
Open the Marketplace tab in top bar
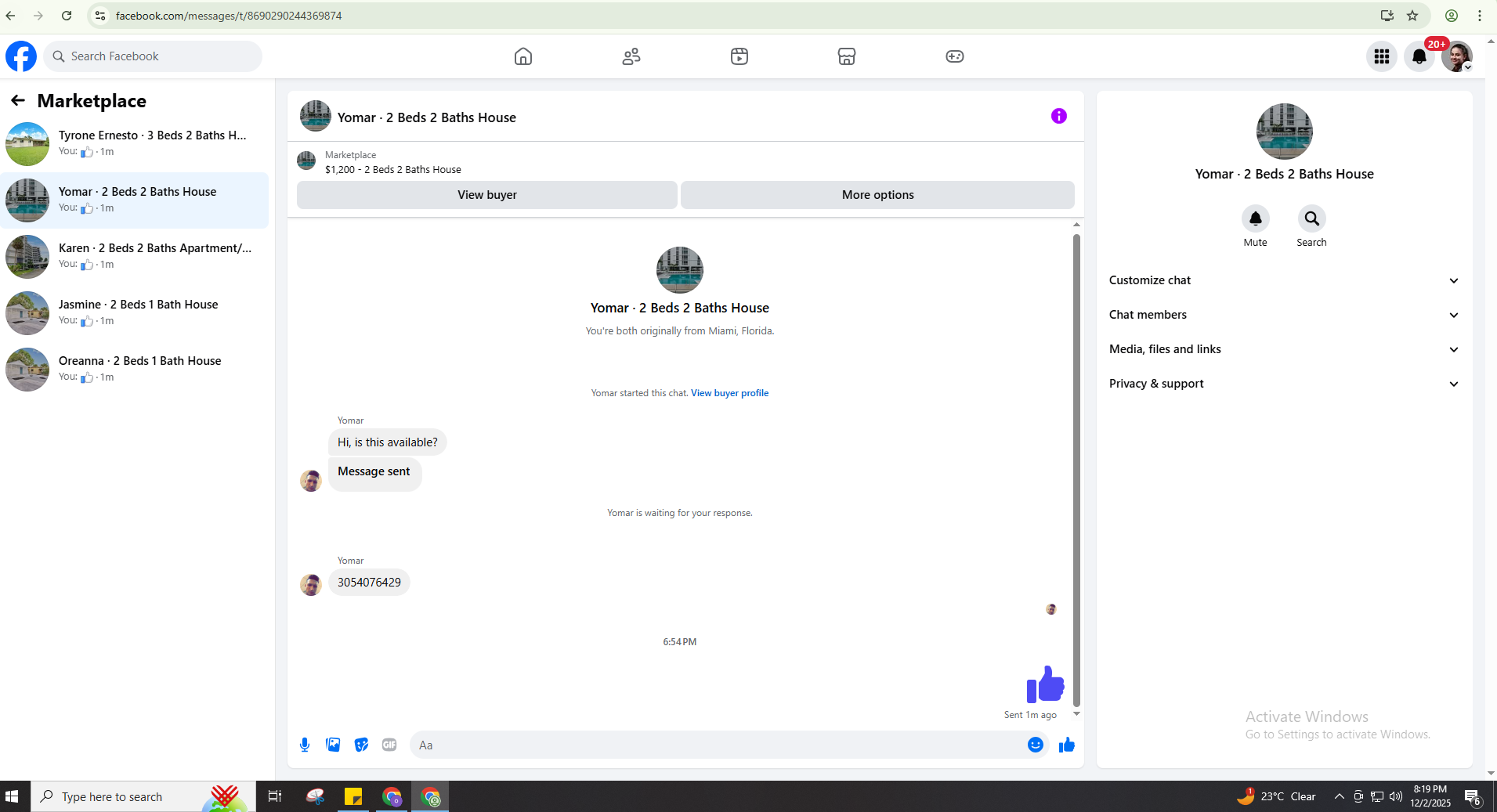847,56
